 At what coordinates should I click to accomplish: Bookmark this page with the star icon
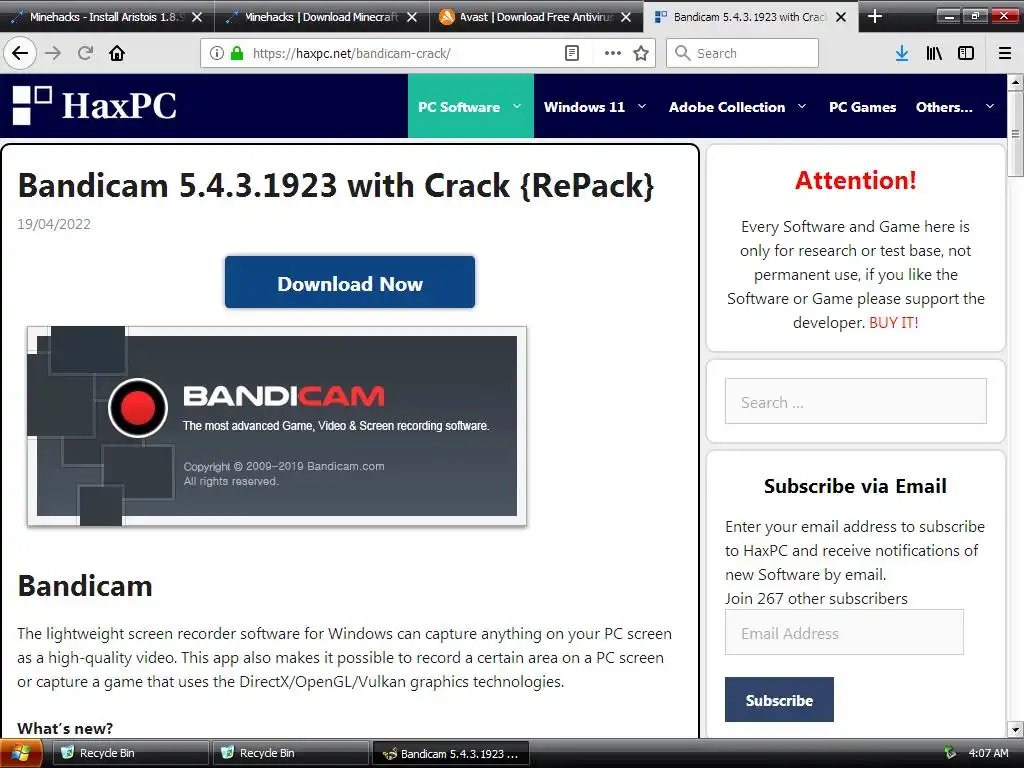641,53
